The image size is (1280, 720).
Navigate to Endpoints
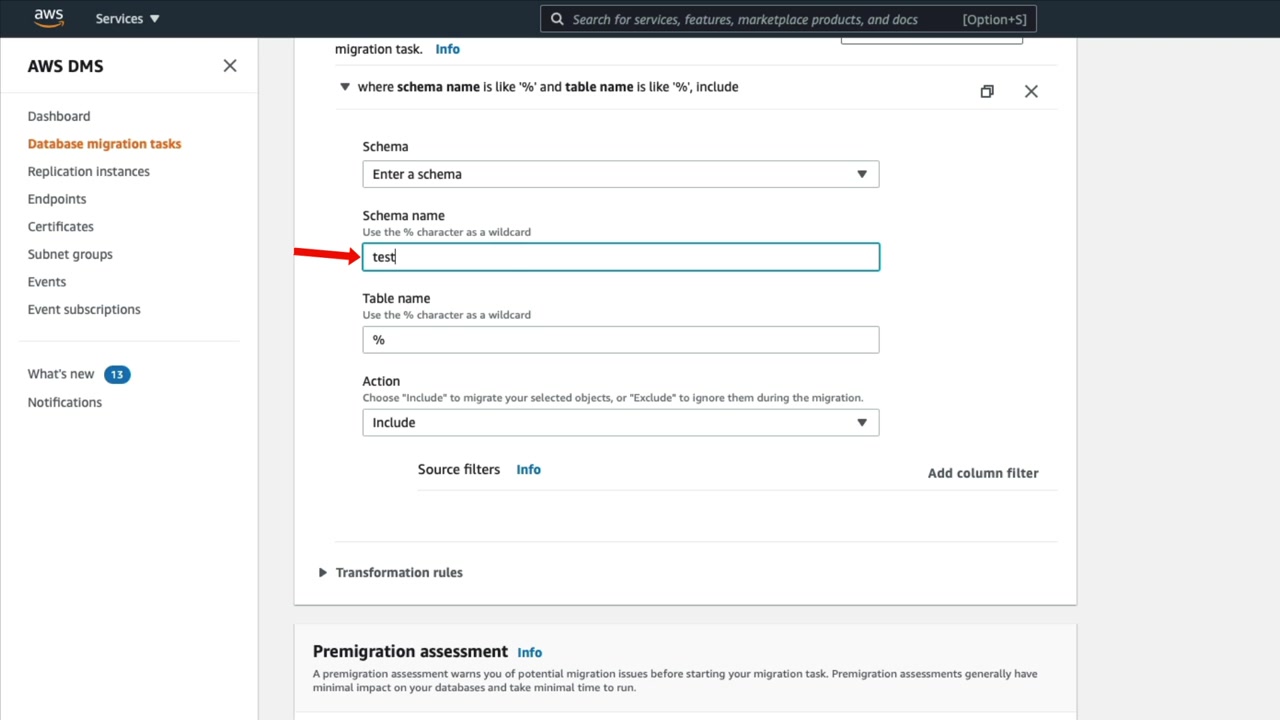pos(57,199)
